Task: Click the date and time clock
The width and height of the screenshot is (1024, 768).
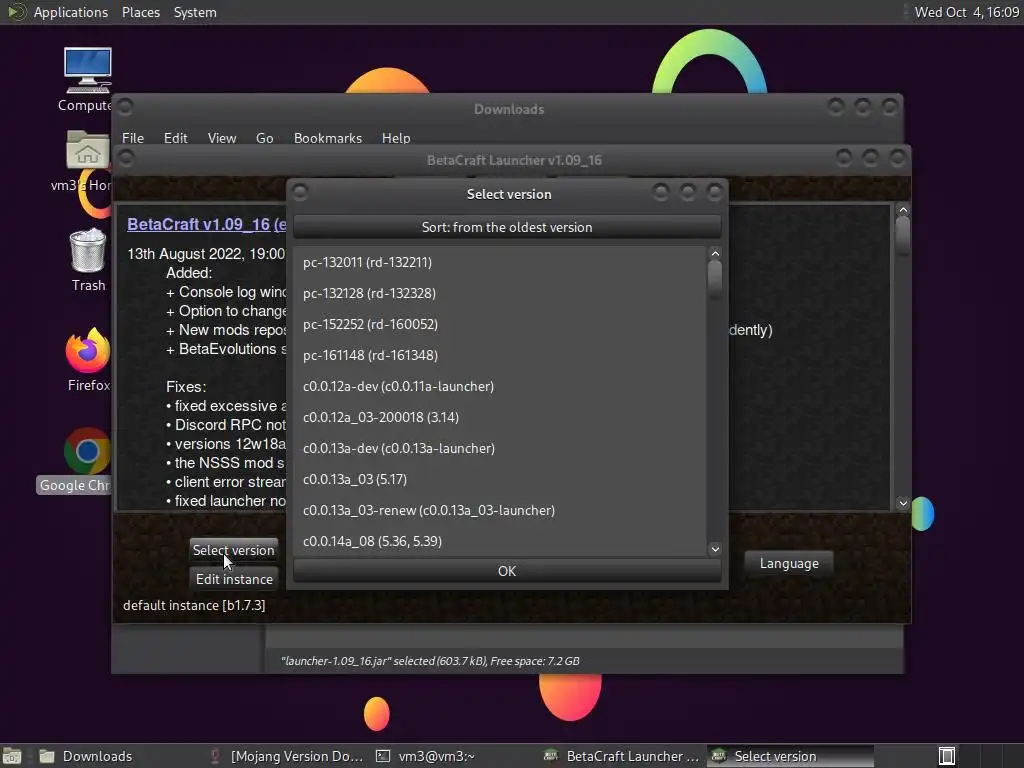Action: point(967,12)
